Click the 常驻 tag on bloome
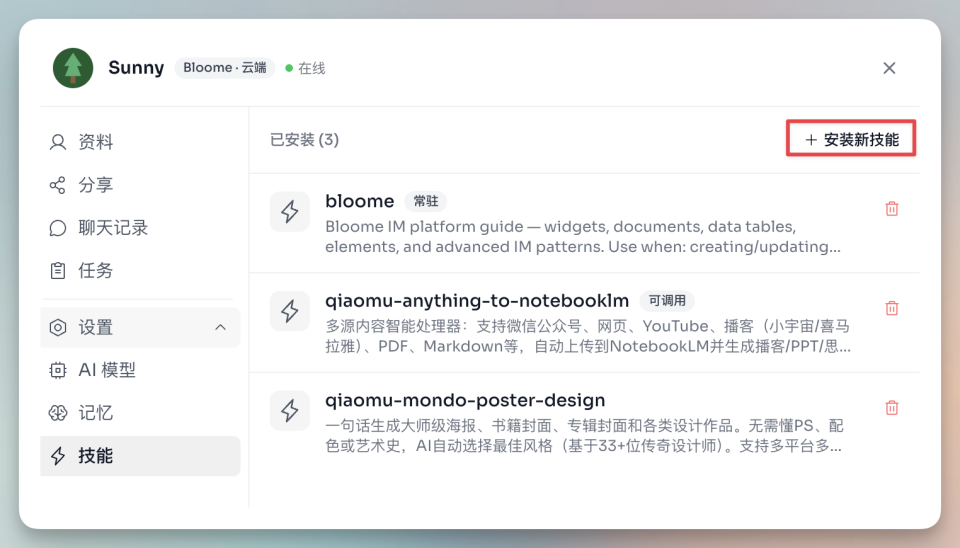This screenshot has height=548, width=960. (426, 201)
